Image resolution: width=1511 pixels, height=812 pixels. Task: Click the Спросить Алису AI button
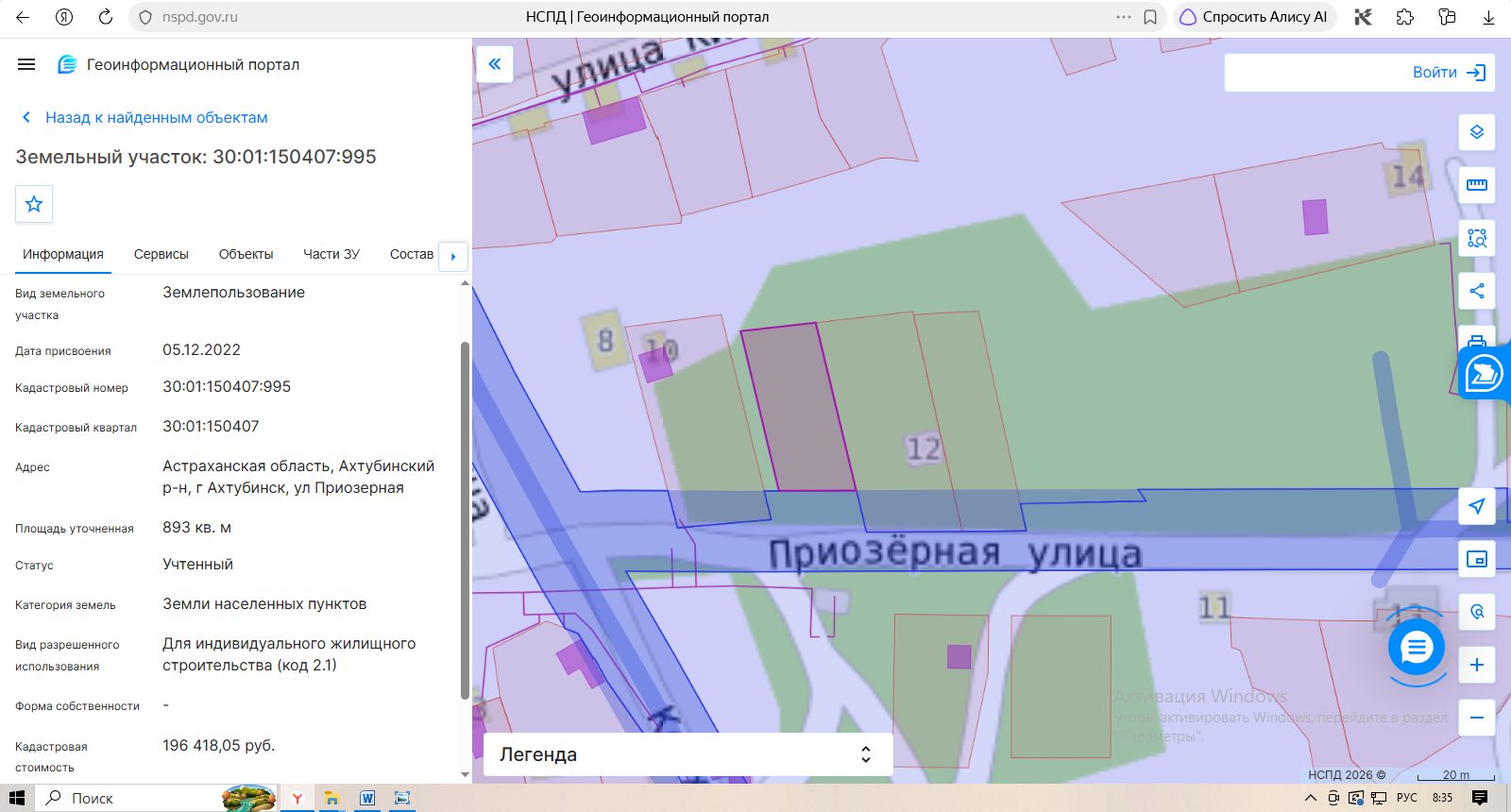(1254, 17)
